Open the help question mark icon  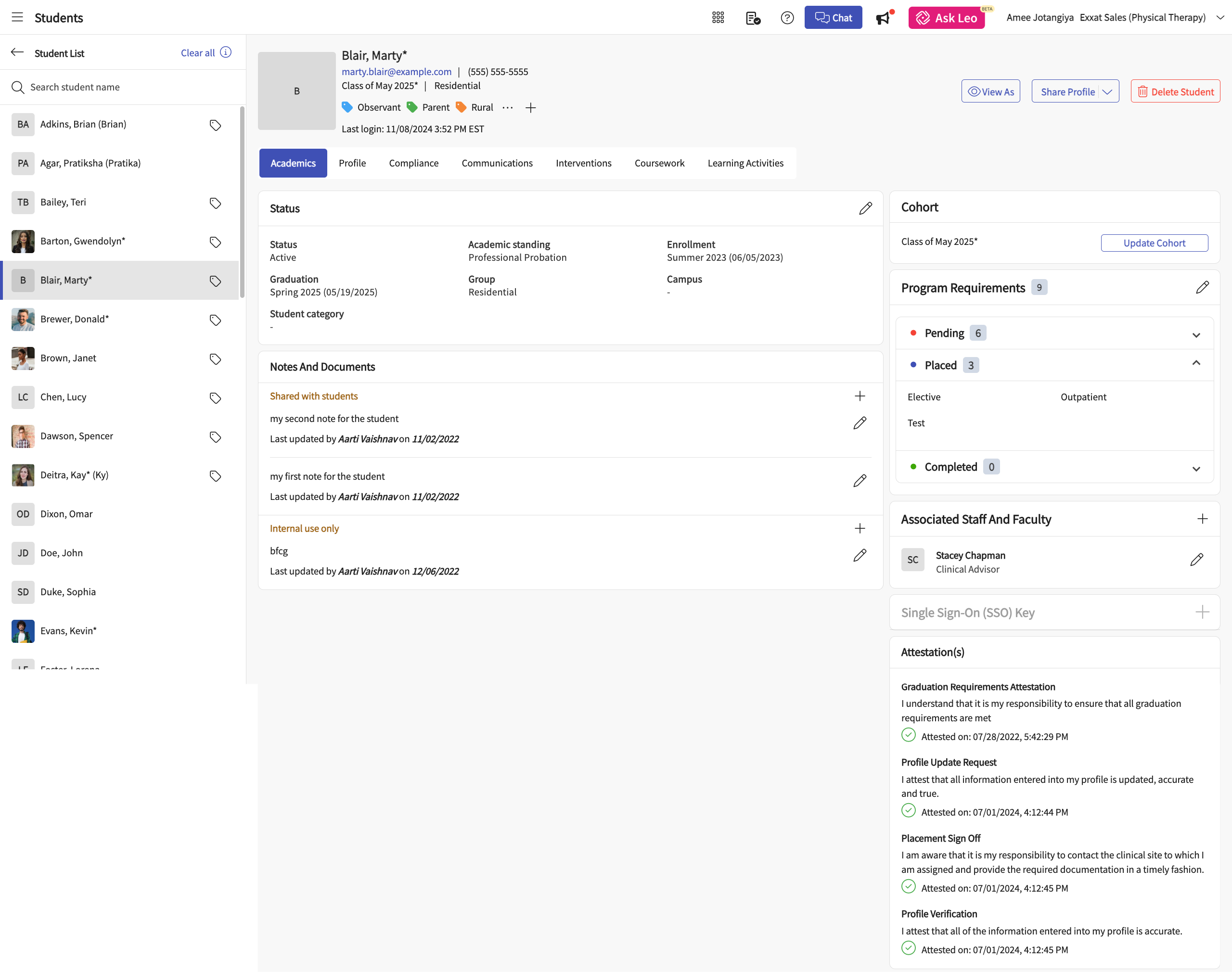click(x=787, y=18)
